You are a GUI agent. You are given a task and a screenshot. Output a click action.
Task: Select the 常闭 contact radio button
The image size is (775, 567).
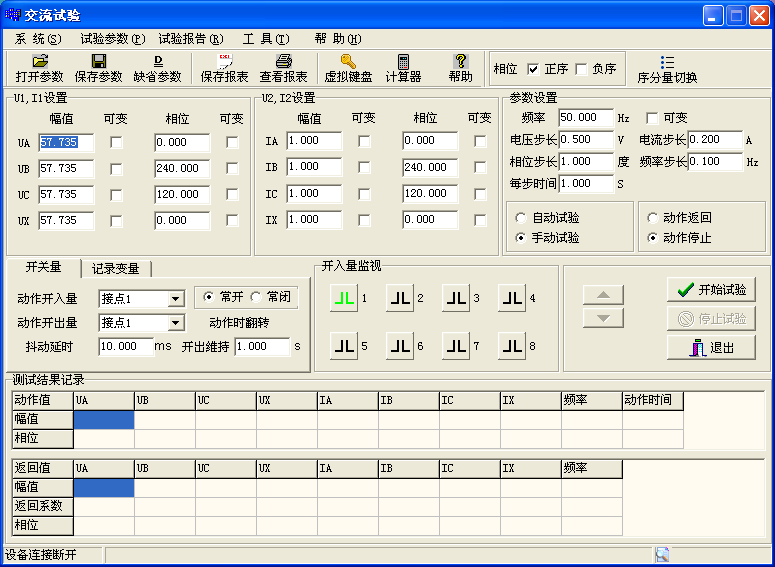point(256,297)
